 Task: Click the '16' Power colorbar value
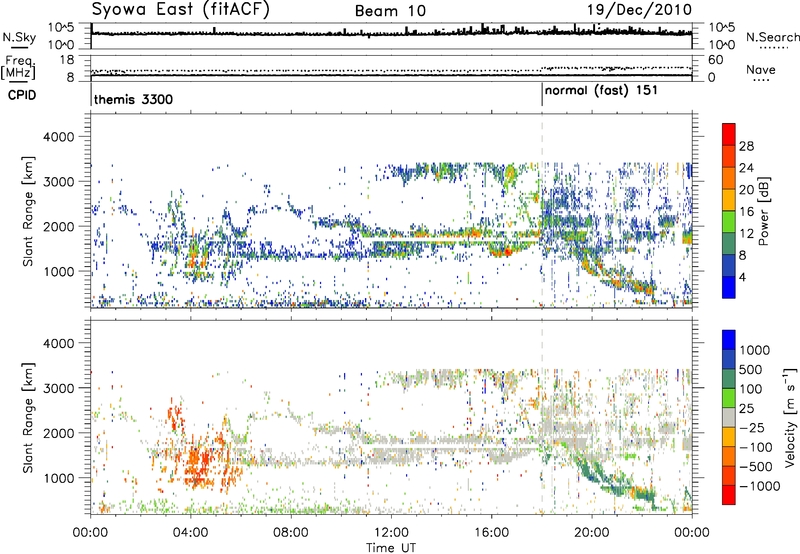(746, 212)
